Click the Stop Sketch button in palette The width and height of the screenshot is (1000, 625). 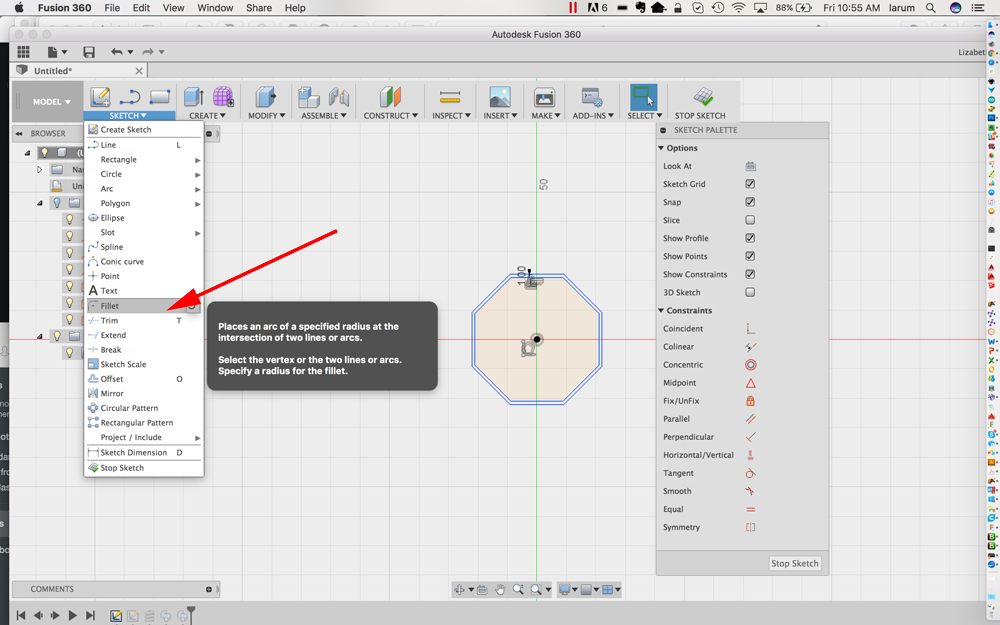[x=795, y=563]
